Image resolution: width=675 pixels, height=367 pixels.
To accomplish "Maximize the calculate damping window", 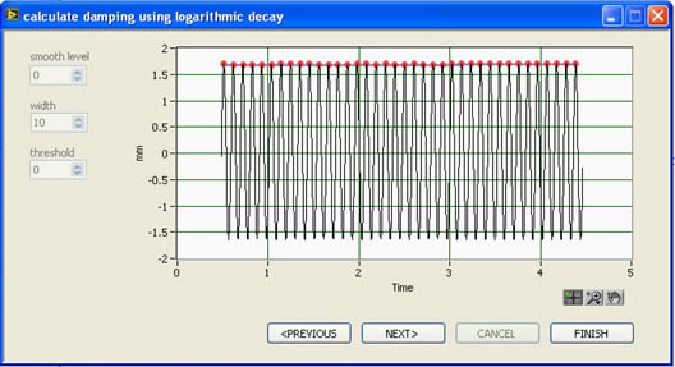I will click(x=635, y=17).
